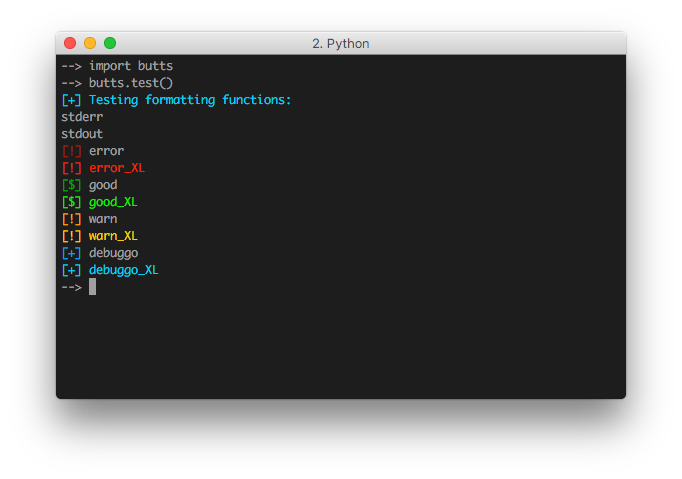Click the cyan "debuggo_XL" text
This screenshot has height=479, width=682.
(x=124, y=270)
